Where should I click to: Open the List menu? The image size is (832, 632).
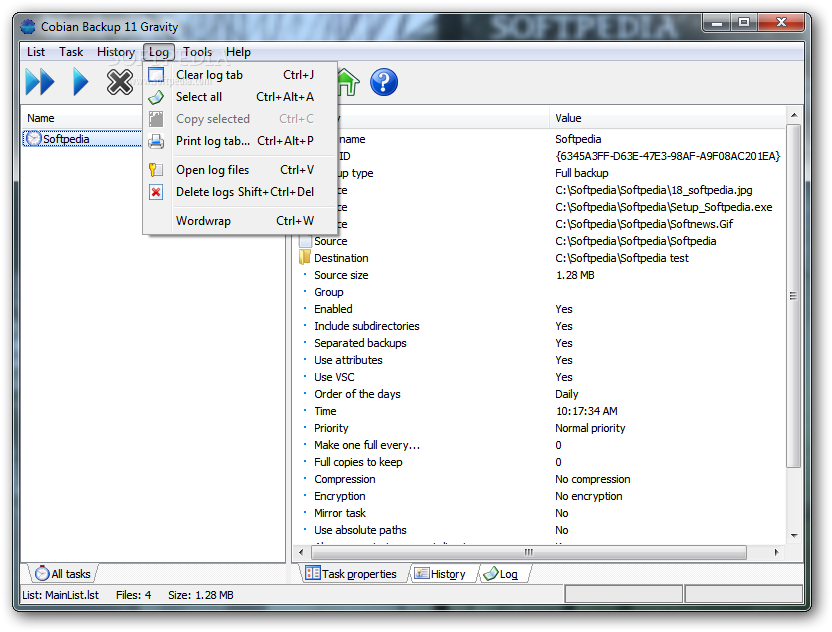pos(36,52)
